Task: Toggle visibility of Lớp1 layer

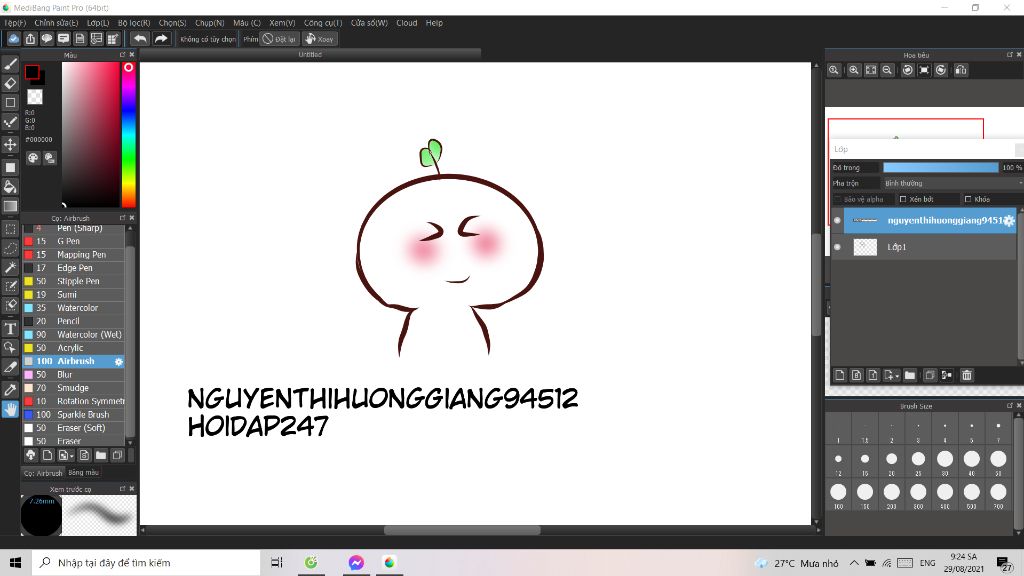Action: (837, 247)
